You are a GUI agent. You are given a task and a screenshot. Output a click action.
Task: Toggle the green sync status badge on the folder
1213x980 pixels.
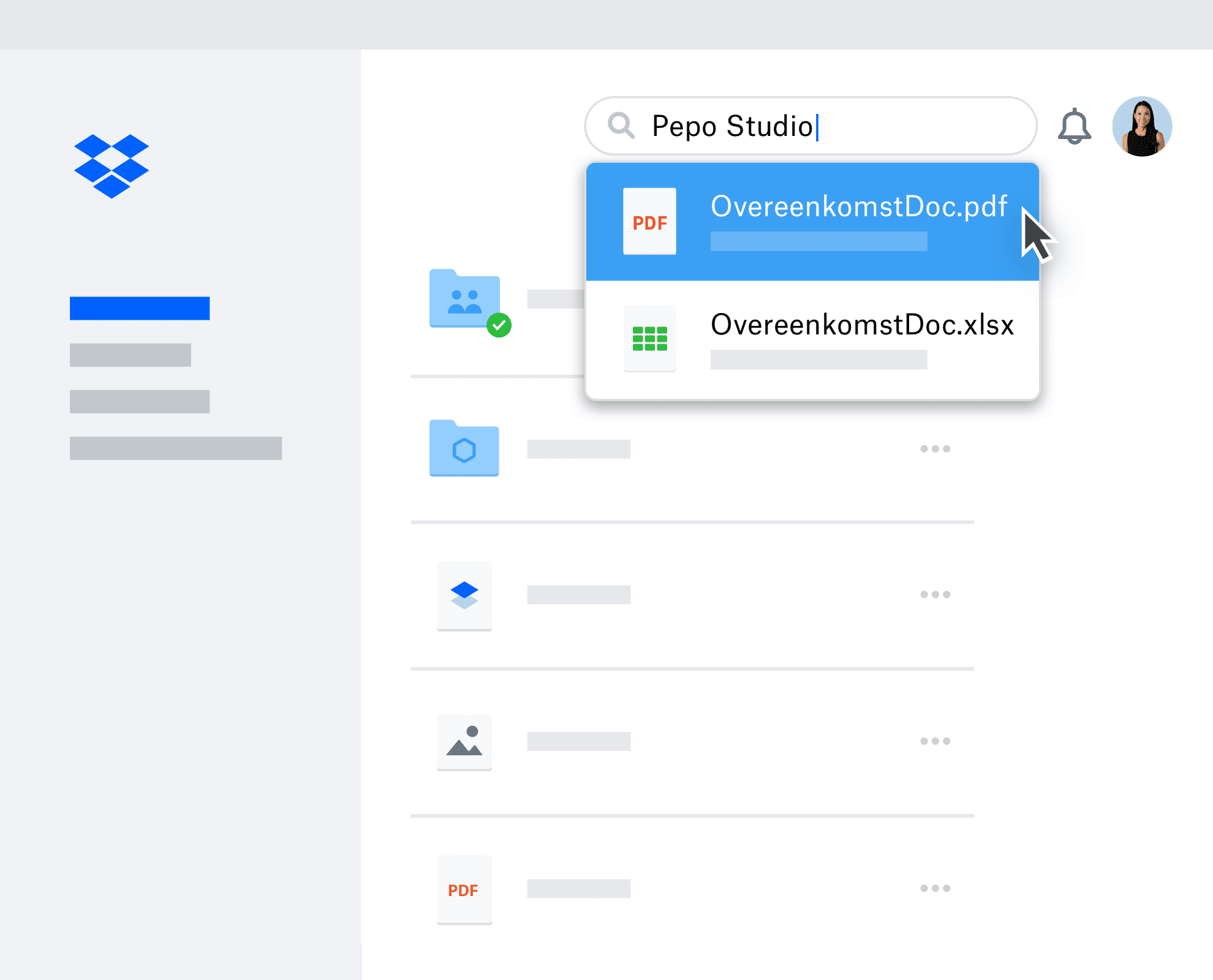[500, 325]
